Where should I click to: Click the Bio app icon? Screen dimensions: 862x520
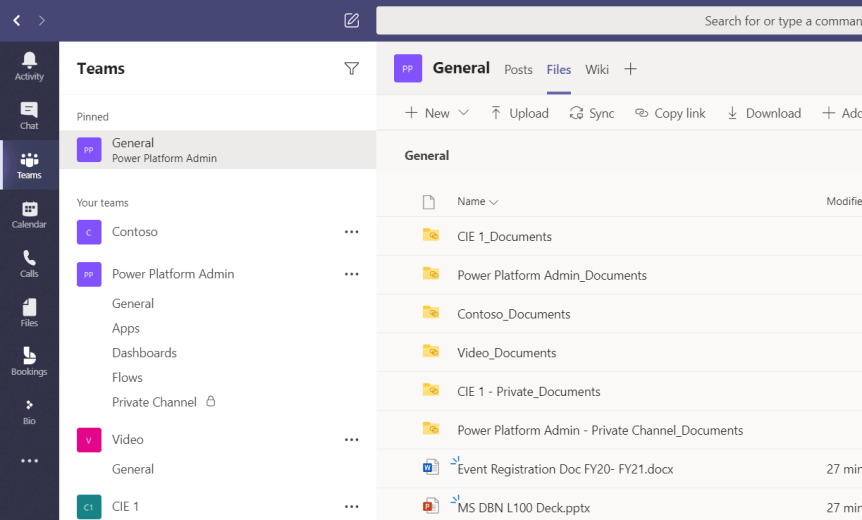29,411
